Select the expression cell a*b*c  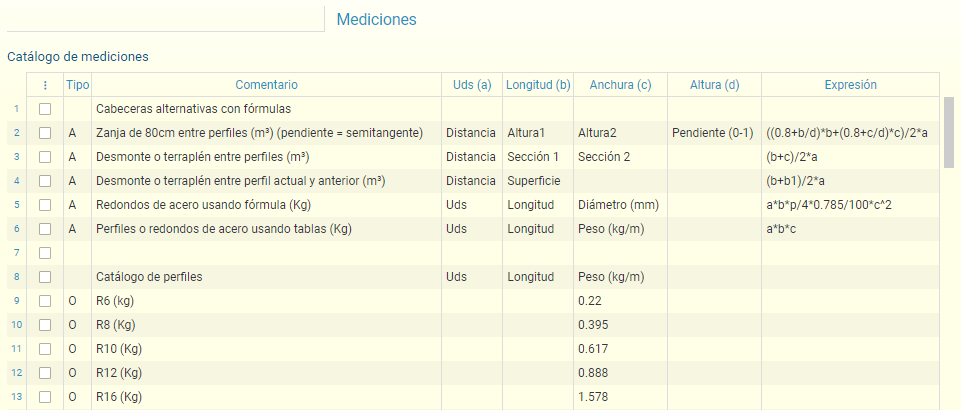(783, 229)
